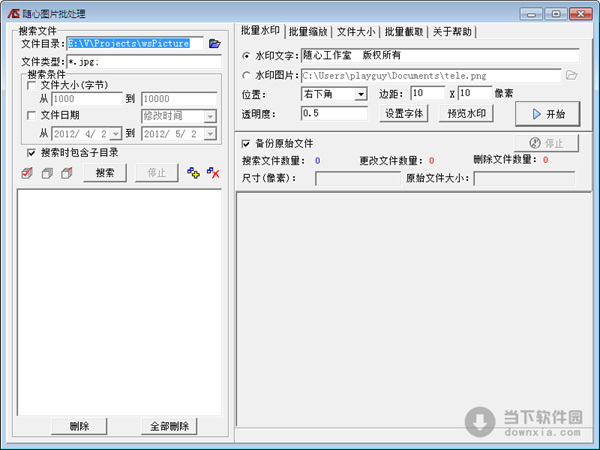
Task: Click the 开始 button
Action: (547, 113)
